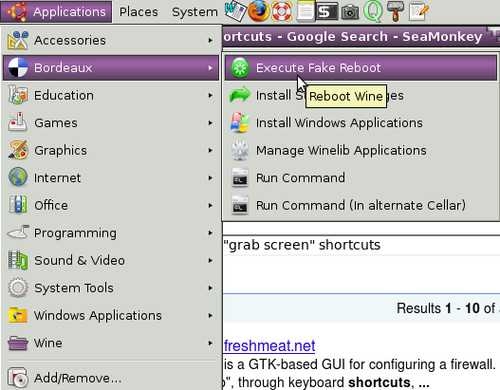Launch the green Q application icon
Image resolution: width=500 pixels, height=390 pixels.
click(373, 11)
